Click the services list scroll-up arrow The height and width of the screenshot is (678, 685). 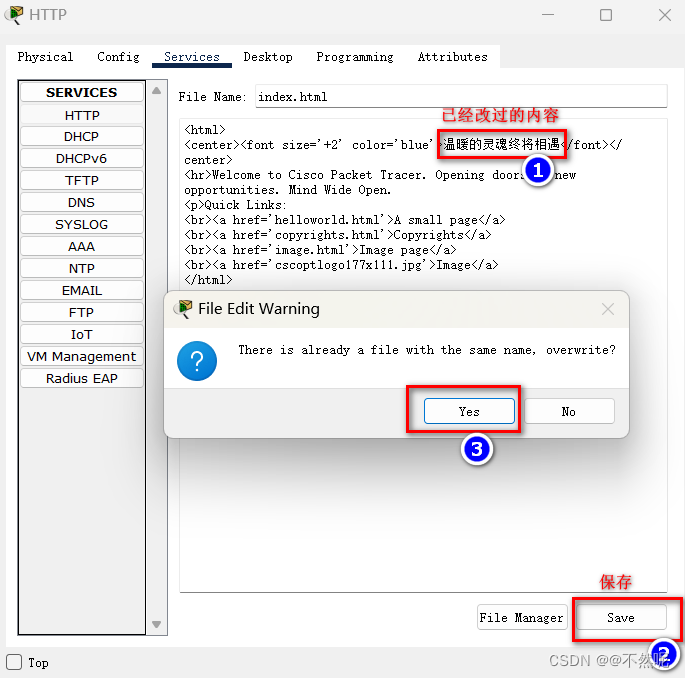[156, 91]
